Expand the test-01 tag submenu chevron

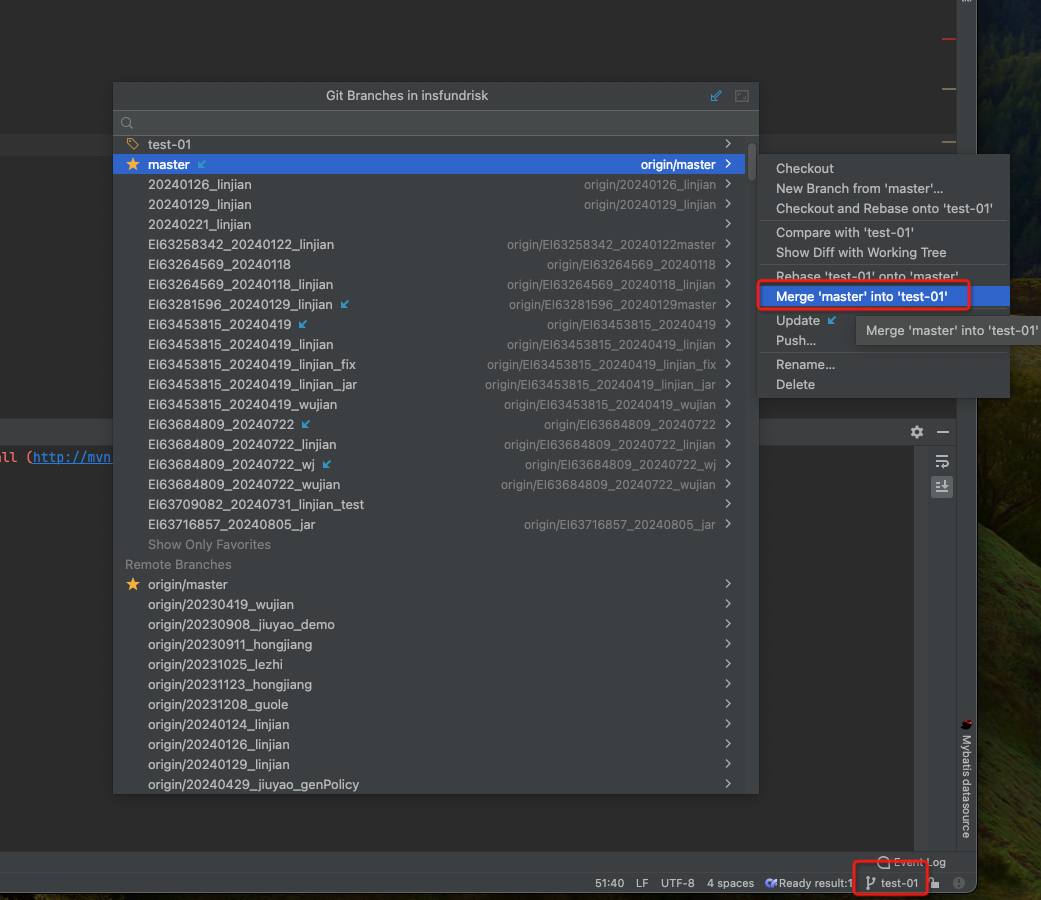click(728, 144)
